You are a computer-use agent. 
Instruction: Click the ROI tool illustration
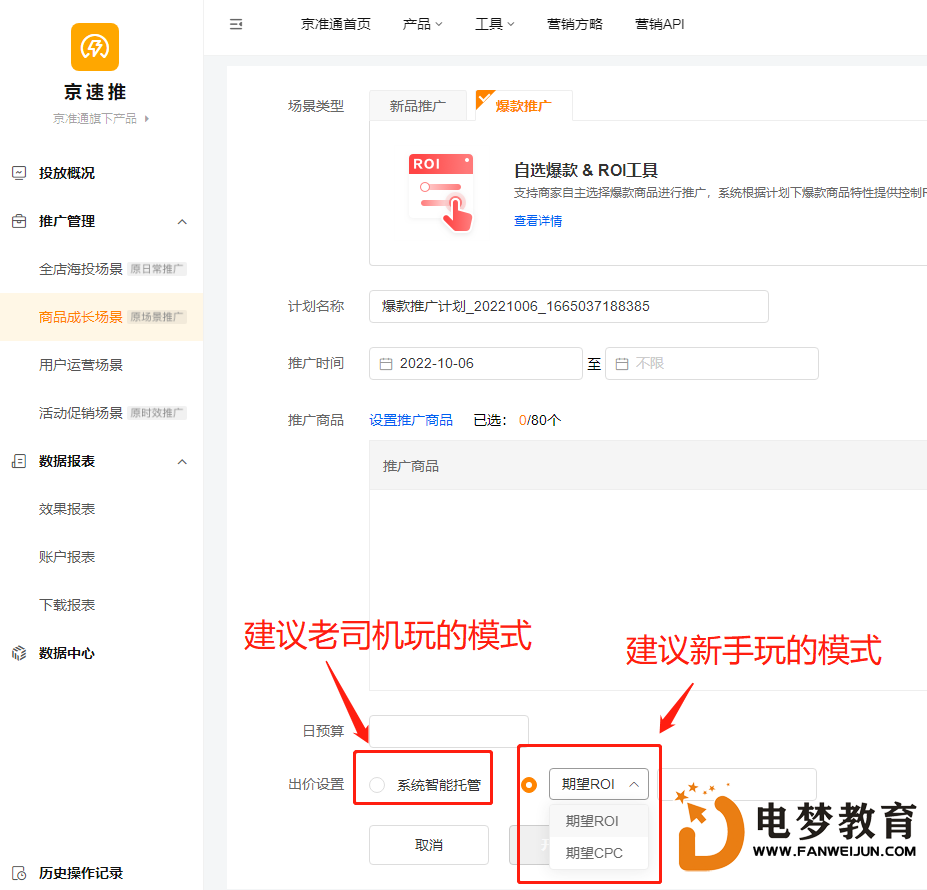click(x=441, y=192)
